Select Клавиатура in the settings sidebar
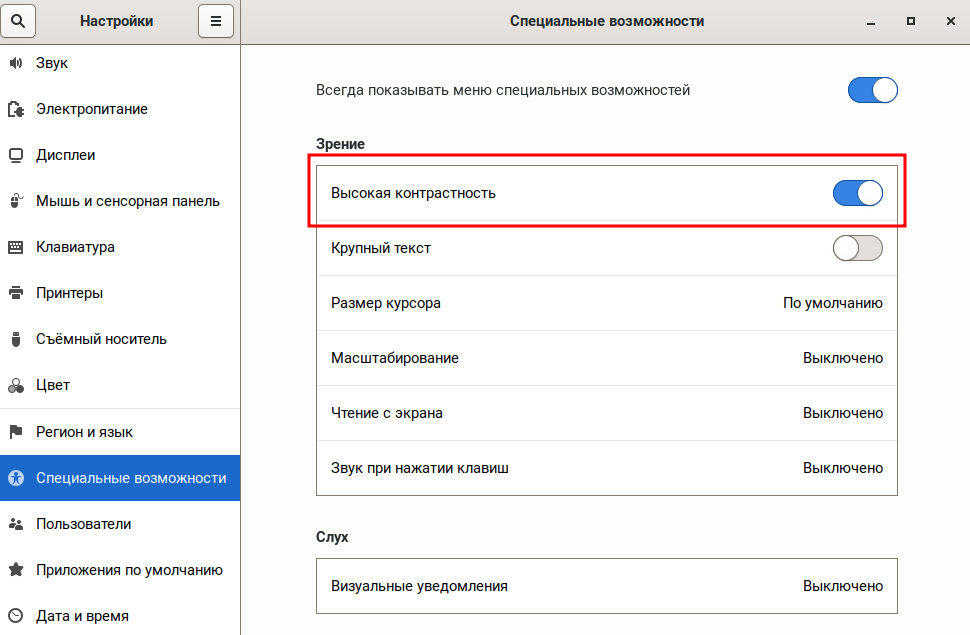The width and height of the screenshot is (970, 635). (75, 247)
